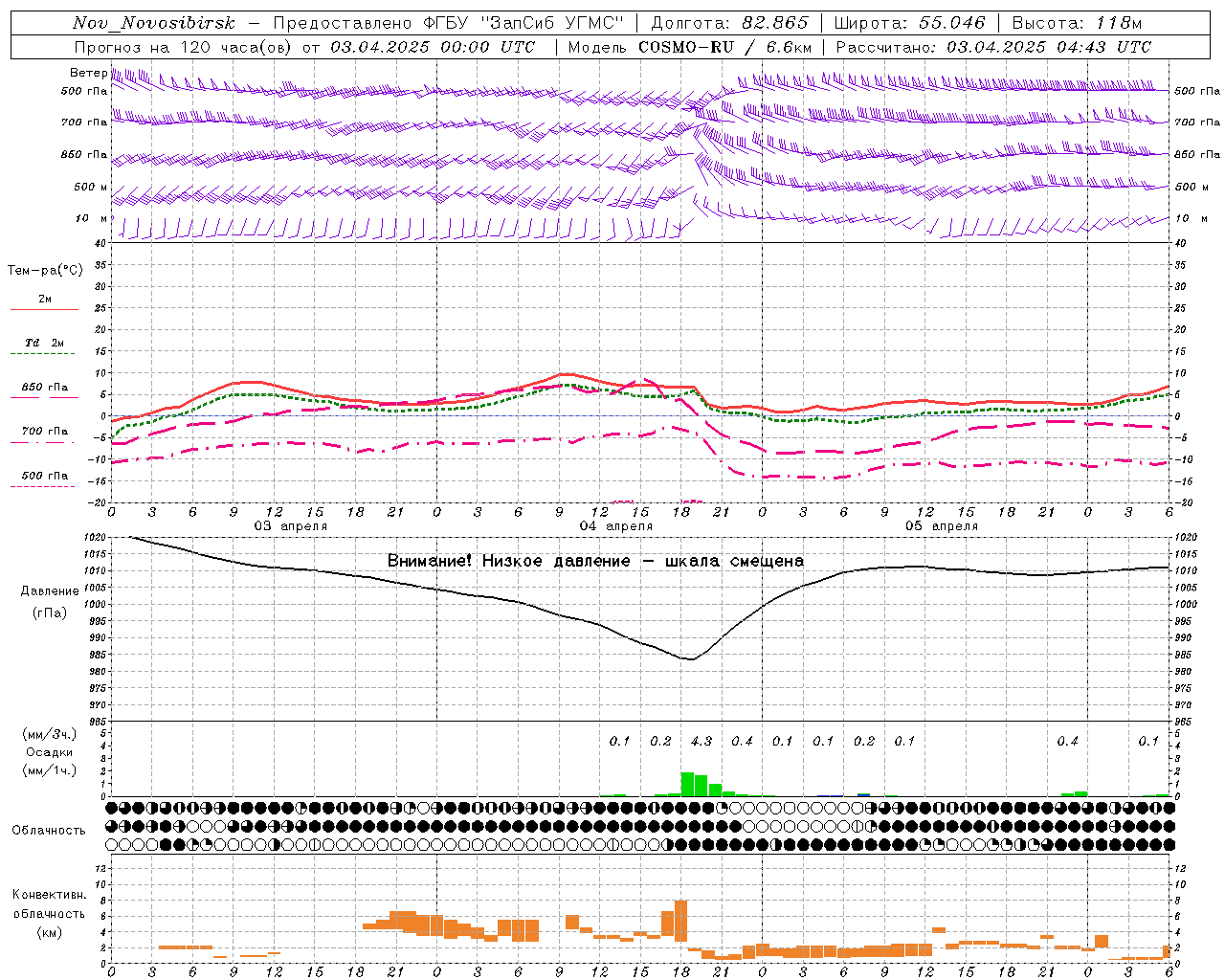Click the 4.3 precipitation value
Image resolution: width=1225 pixels, height=980 pixels.
701,741
